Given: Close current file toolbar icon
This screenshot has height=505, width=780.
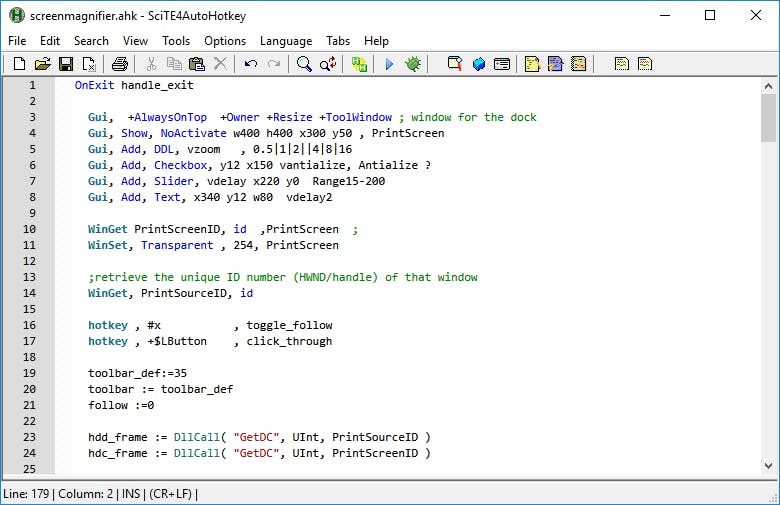Looking at the screenshot, I should pyautogui.click(x=89, y=64).
